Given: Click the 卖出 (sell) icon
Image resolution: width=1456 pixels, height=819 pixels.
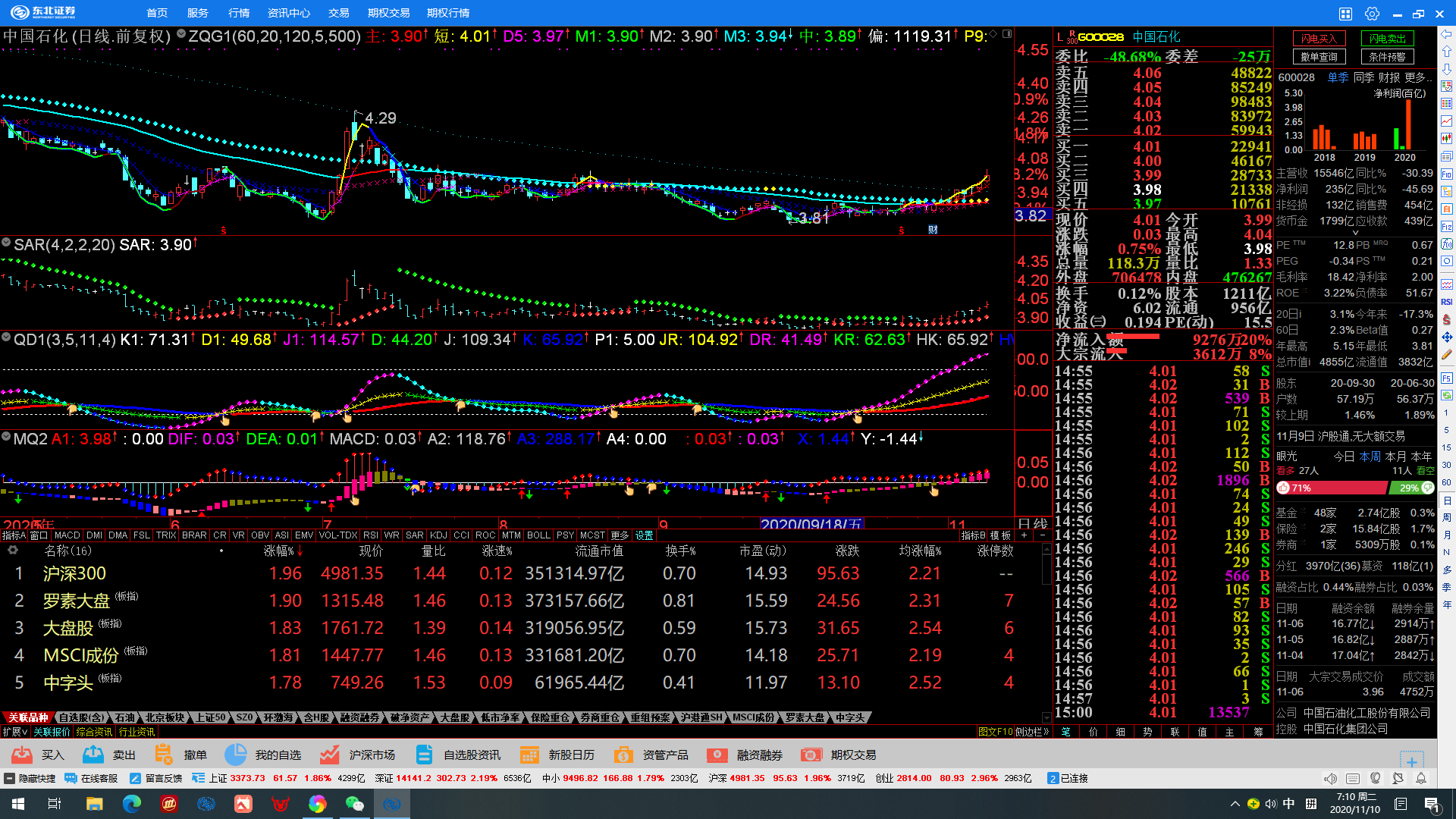Looking at the screenshot, I should [x=93, y=755].
